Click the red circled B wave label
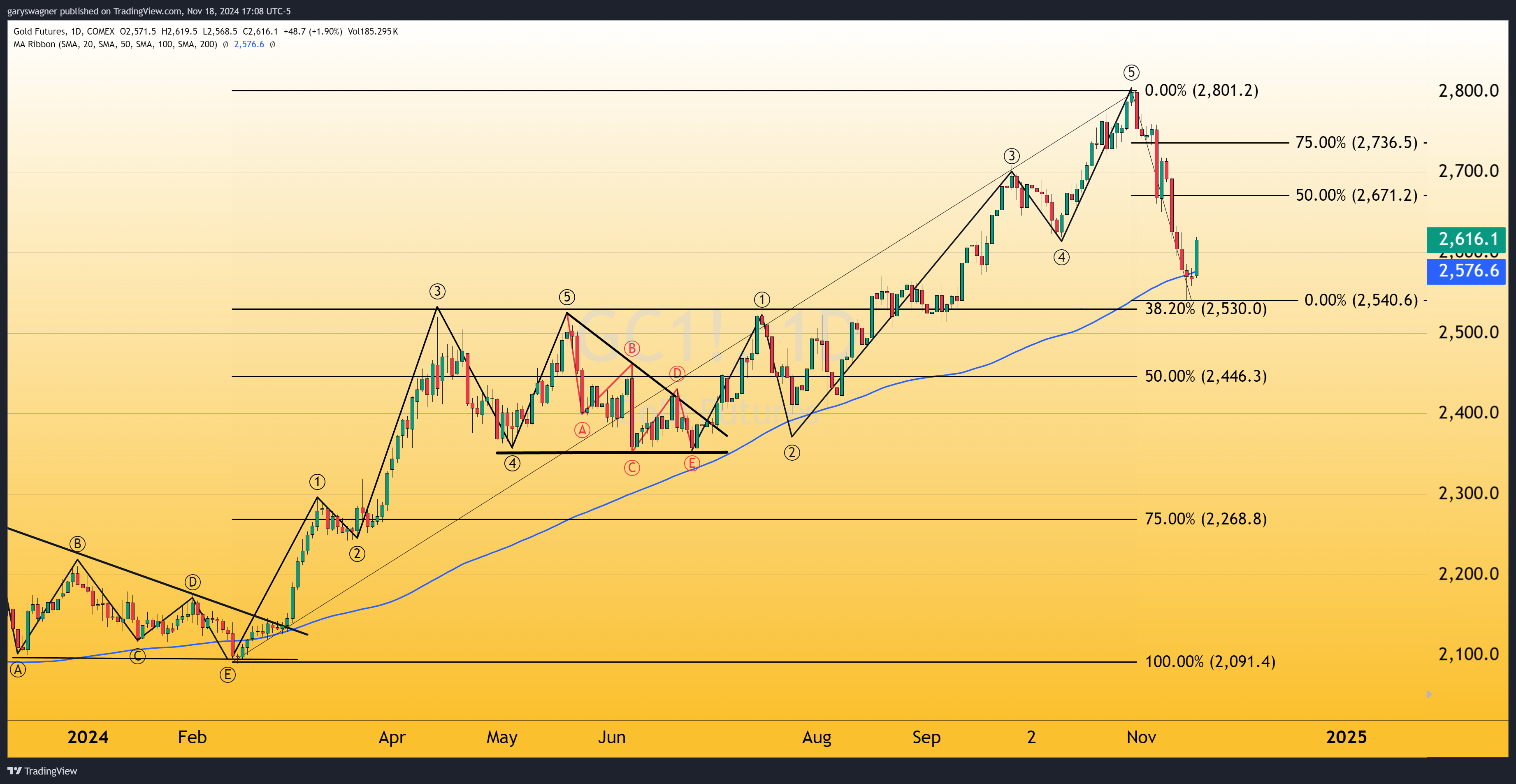1516x784 pixels. (x=631, y=348)
